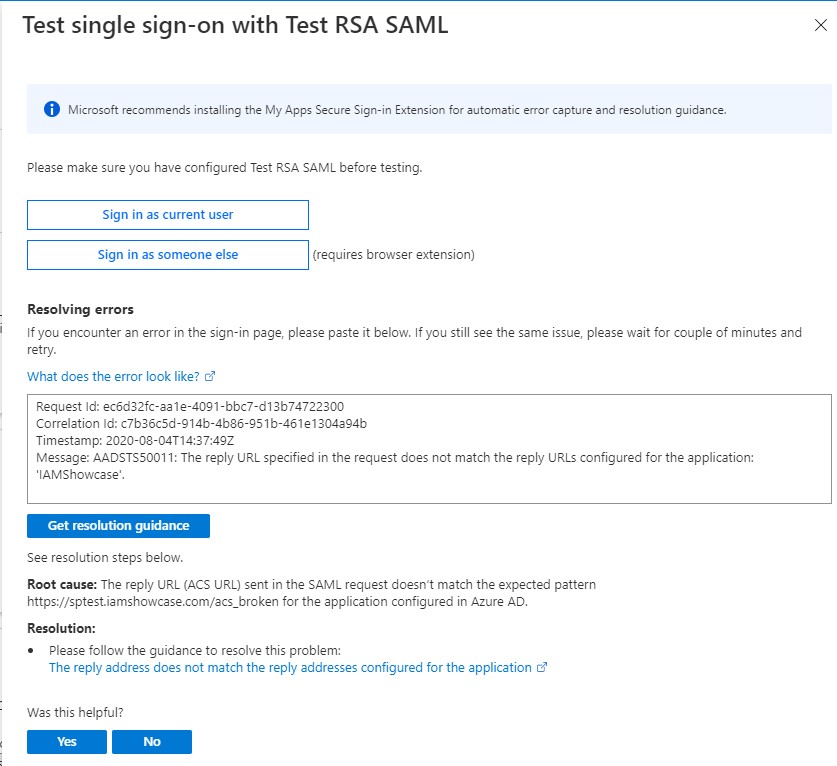This screenshot has height=766, width=837.
Task: Click the blue info icon in banner
Action: pyautogui.click(x=52, y=109)
